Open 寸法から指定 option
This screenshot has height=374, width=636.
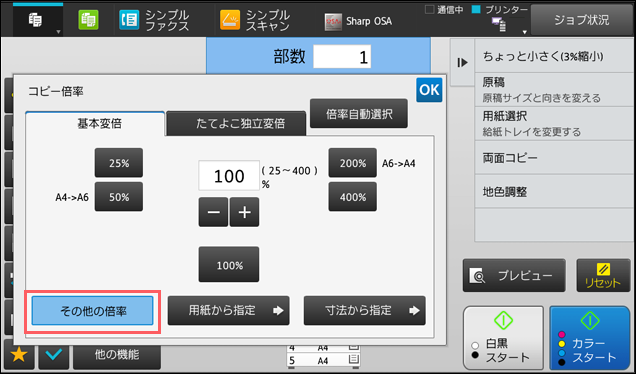pyautogui.click(x=365, y=310)
